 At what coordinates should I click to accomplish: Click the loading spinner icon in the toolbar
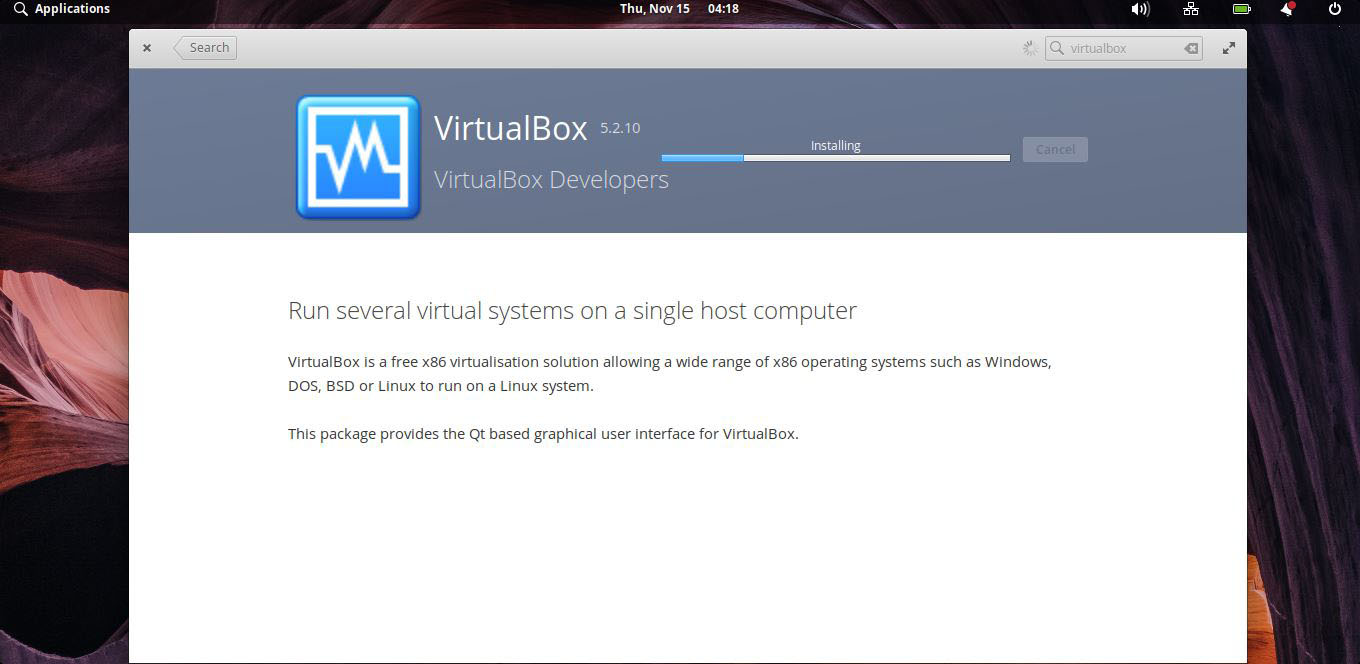[x=1029, y=47]
